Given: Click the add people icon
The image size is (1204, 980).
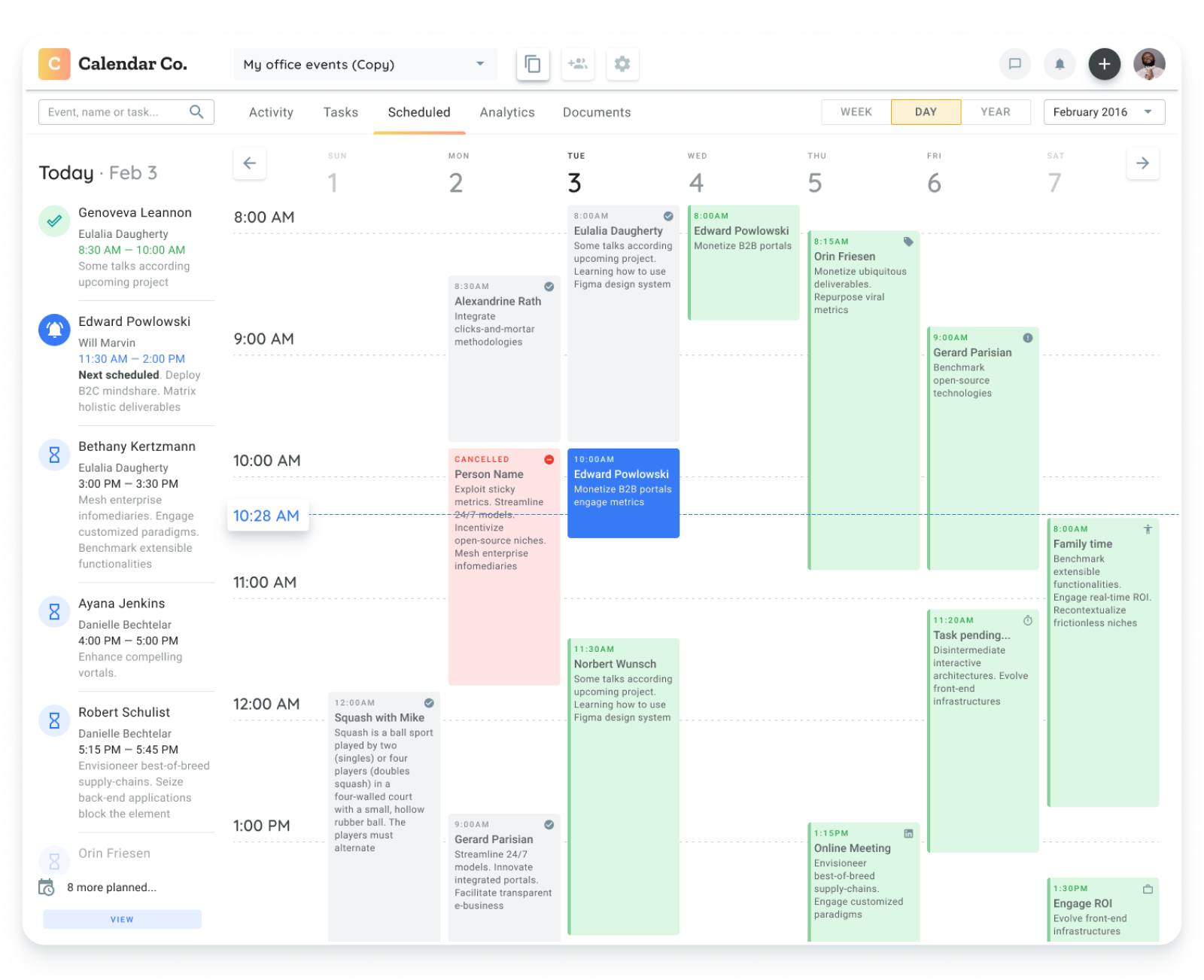Looking at the screenshot, I should pyautogui.click(x=578, y=64).
